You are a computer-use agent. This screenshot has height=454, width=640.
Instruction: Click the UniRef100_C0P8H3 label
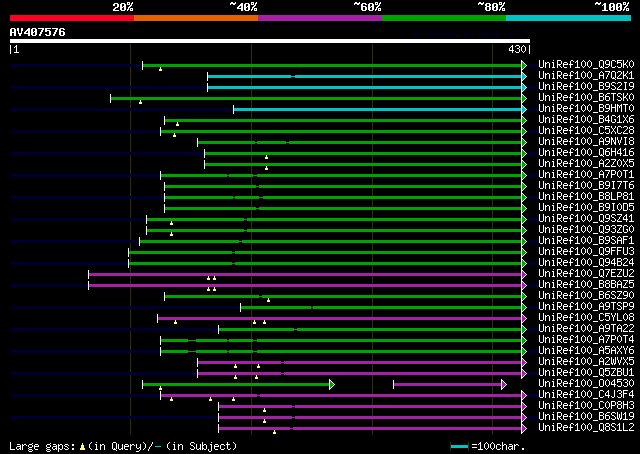point(586,406)
